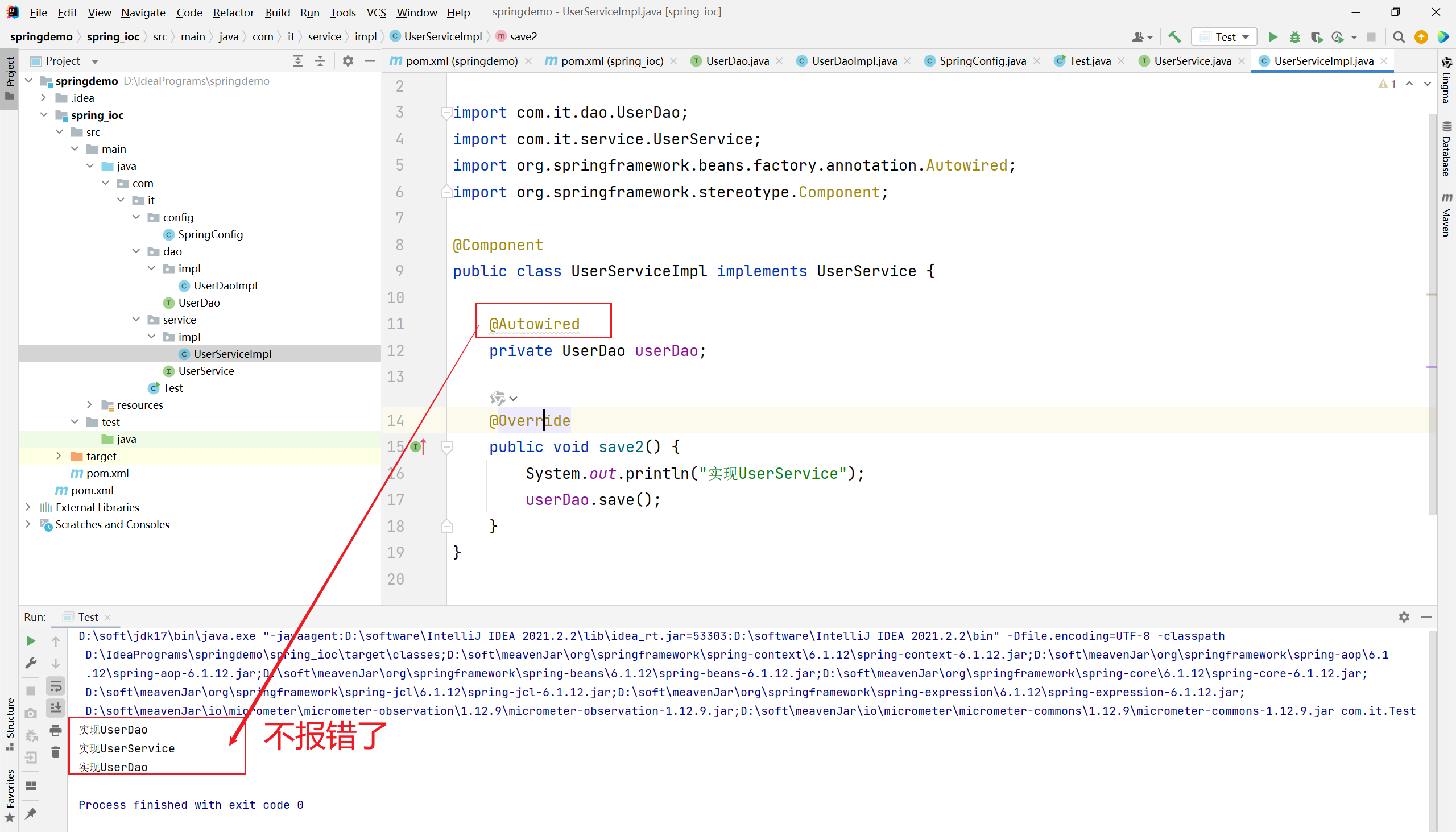The width and height of the screenshot is (1456, 832).
Task: Click the green Run button in toolbar
Action: coord(1272,37)
